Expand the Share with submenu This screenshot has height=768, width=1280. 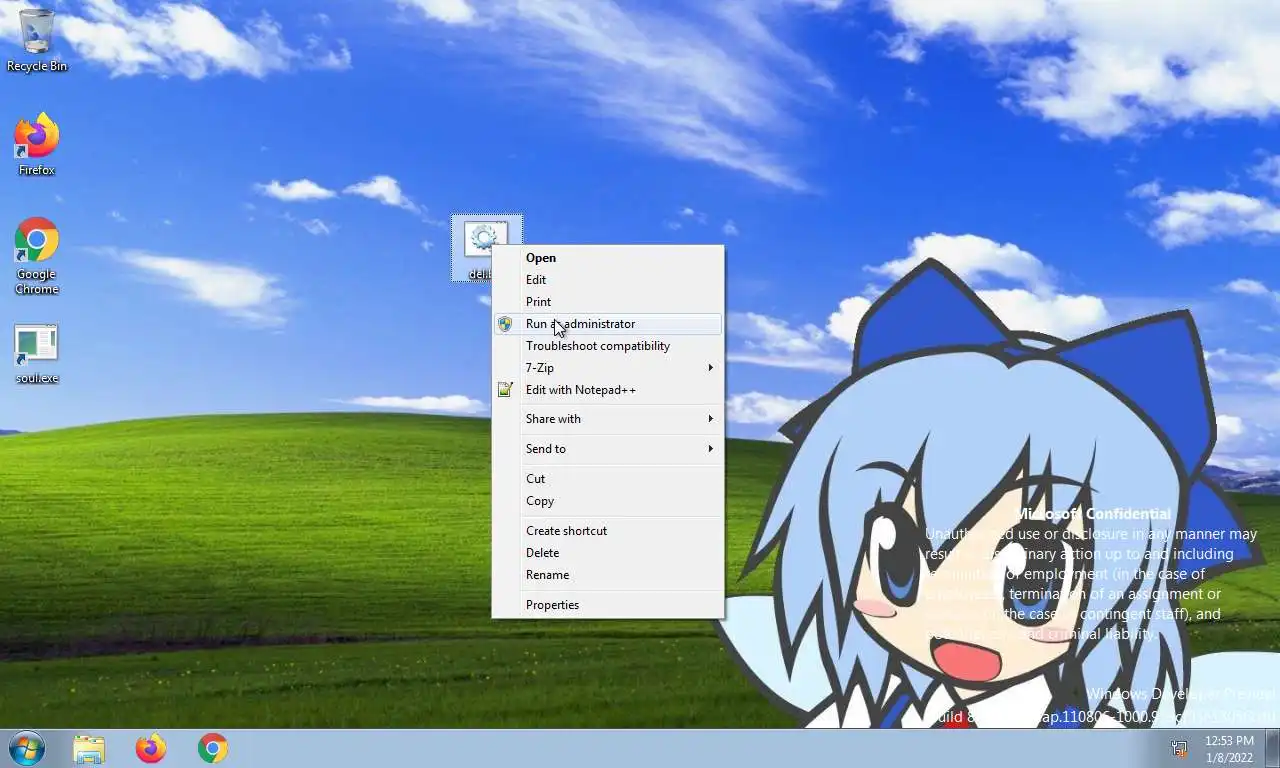(608, 419)
